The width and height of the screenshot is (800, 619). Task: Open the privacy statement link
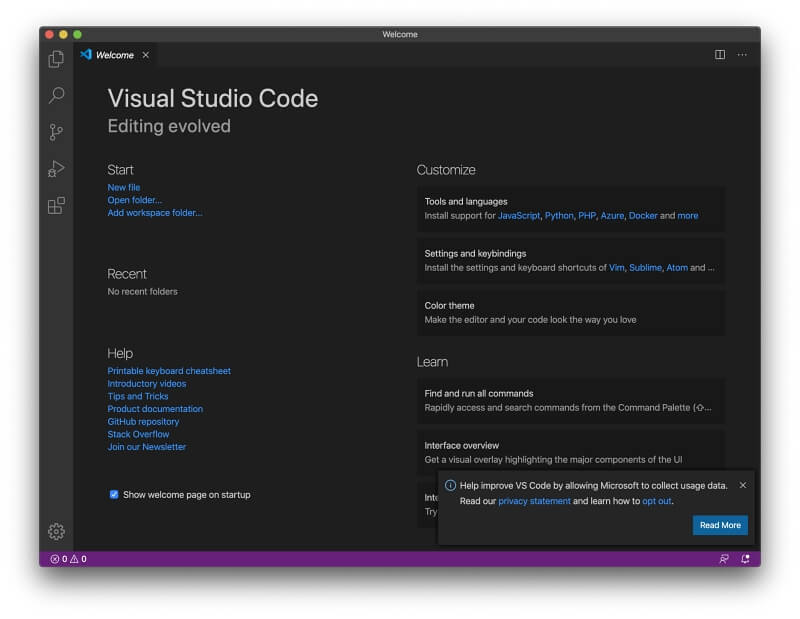pos(534,501)
